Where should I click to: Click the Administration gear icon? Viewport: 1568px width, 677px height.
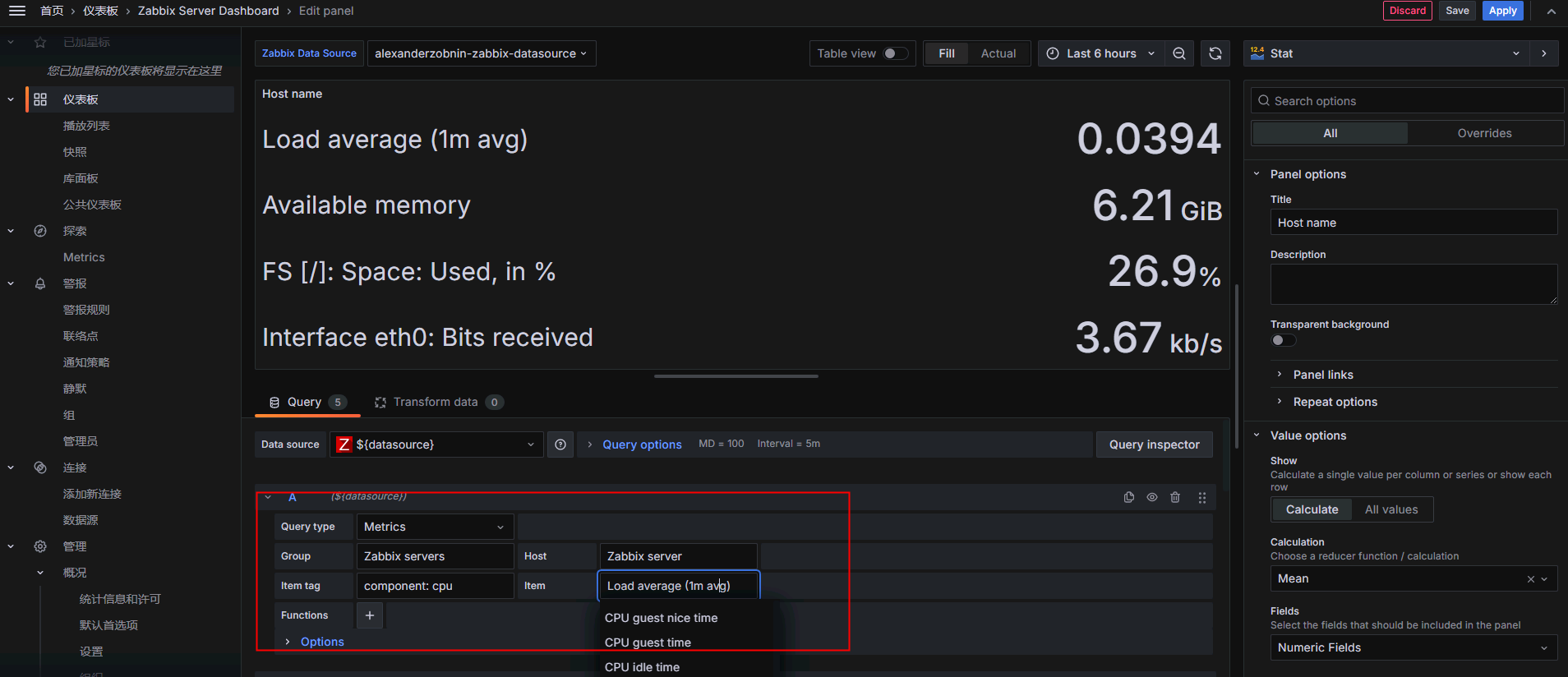(40, 546)
